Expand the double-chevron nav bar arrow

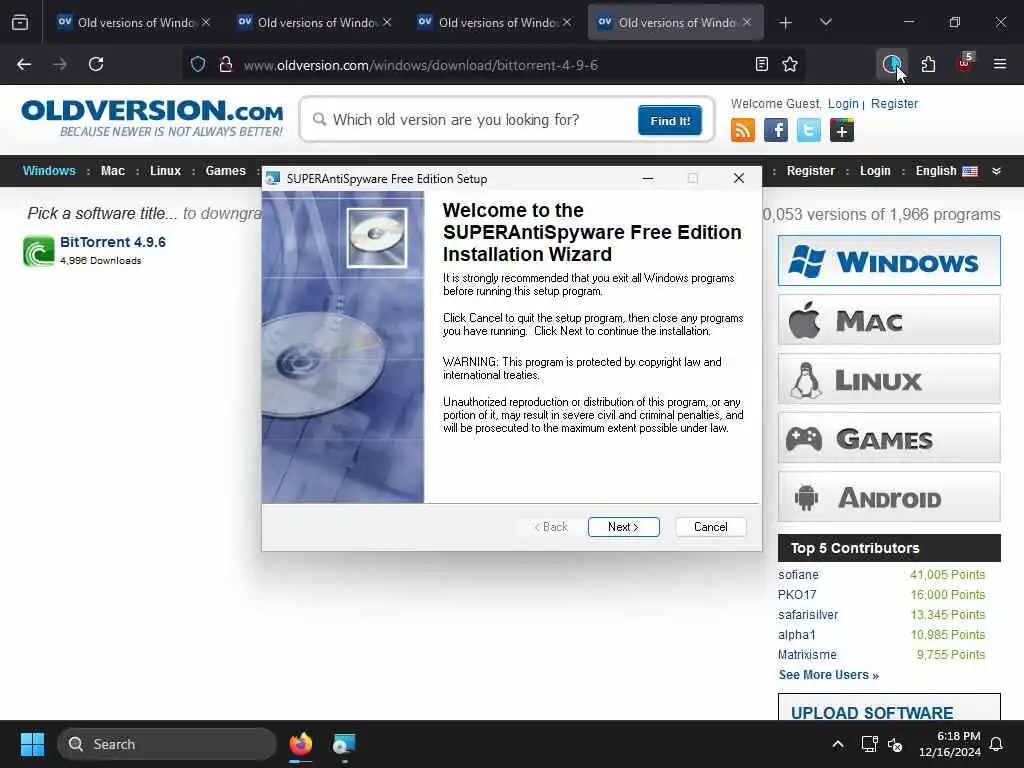[996, 170]
